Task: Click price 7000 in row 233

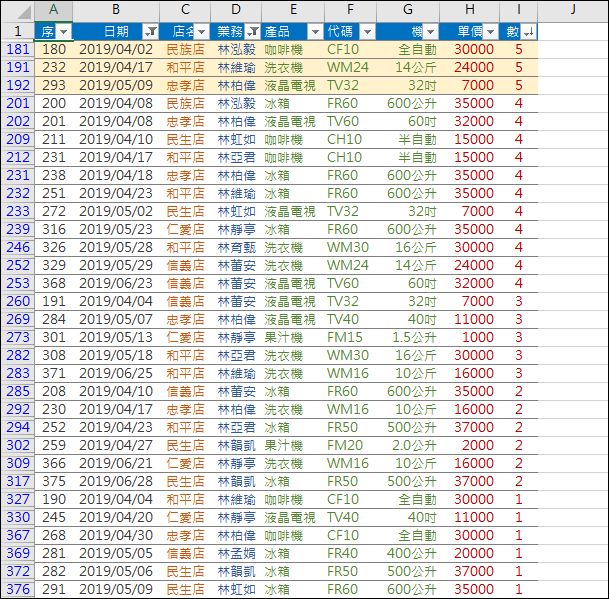Action: [470, 211]
